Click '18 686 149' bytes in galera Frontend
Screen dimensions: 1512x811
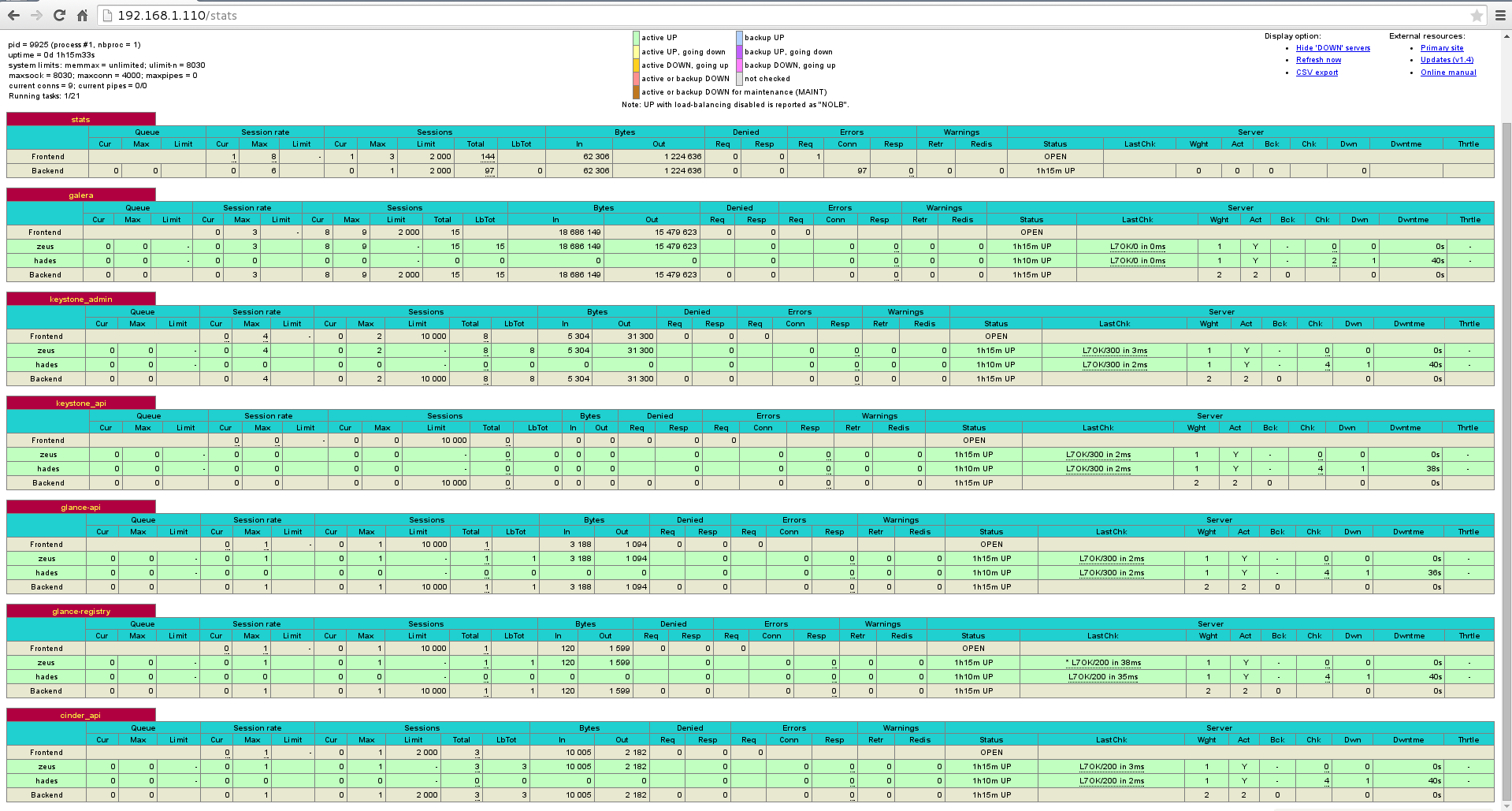coord(579,233)
